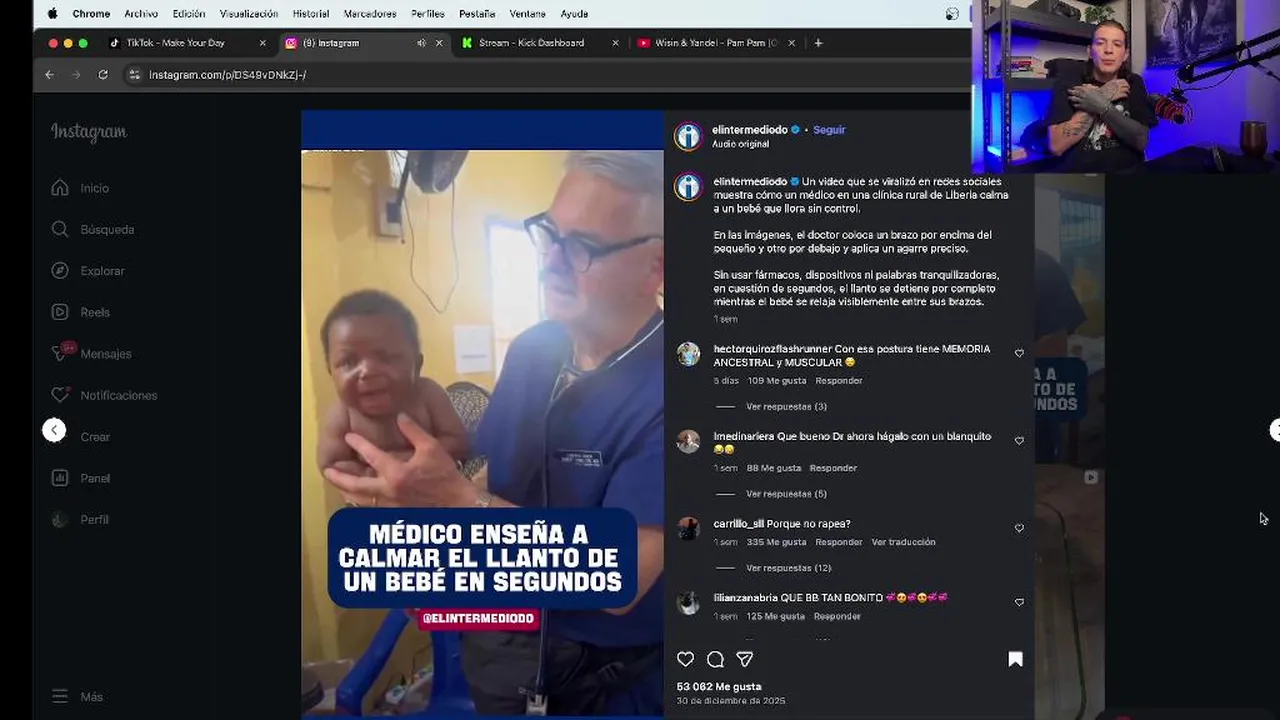Like carrillo_sll's comment
The image size is (1280, 720).
tap(1019, 528)
